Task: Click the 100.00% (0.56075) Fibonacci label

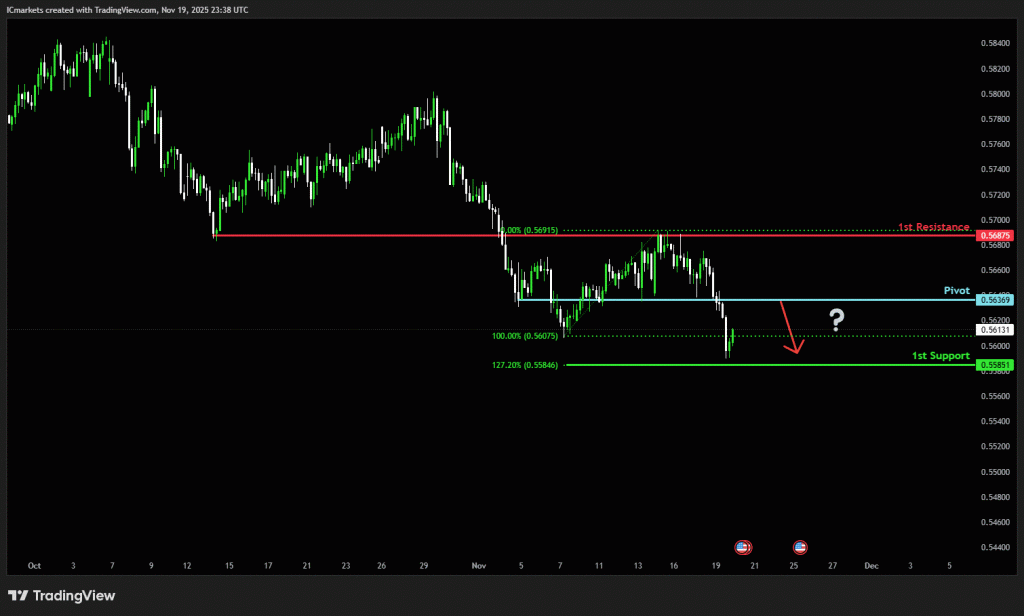Action: (528, 336)
